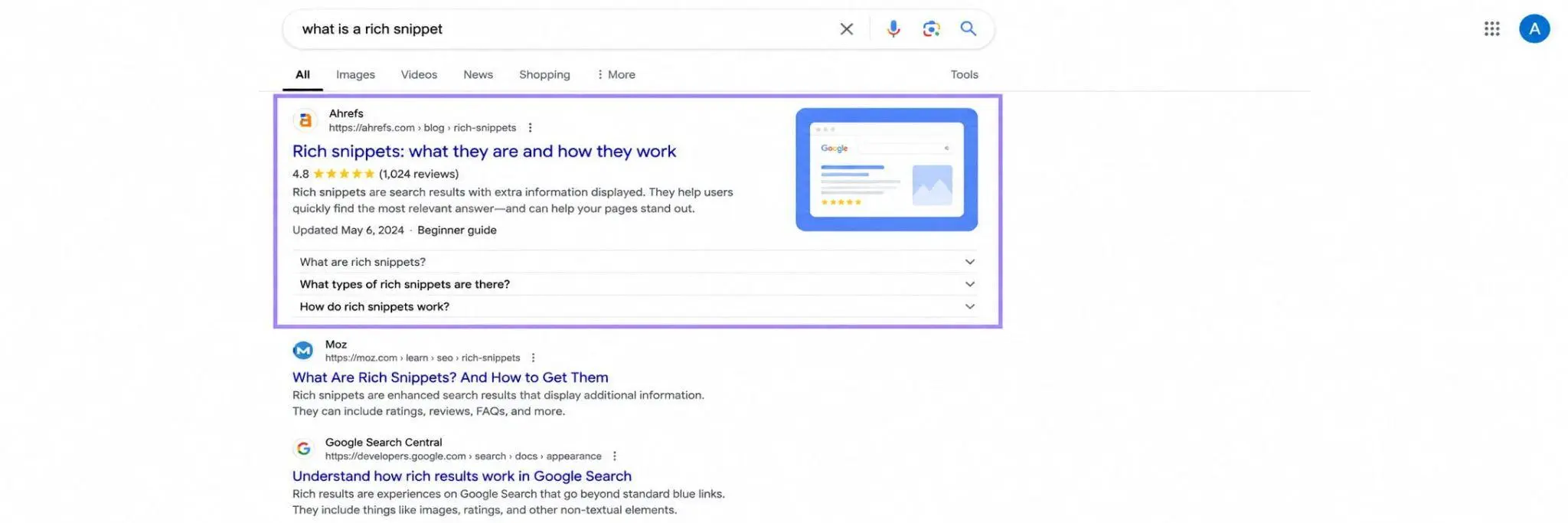The image size is (1568, 523).
Task: Switch to the Videos tab
Action: (x=419, y=74)
